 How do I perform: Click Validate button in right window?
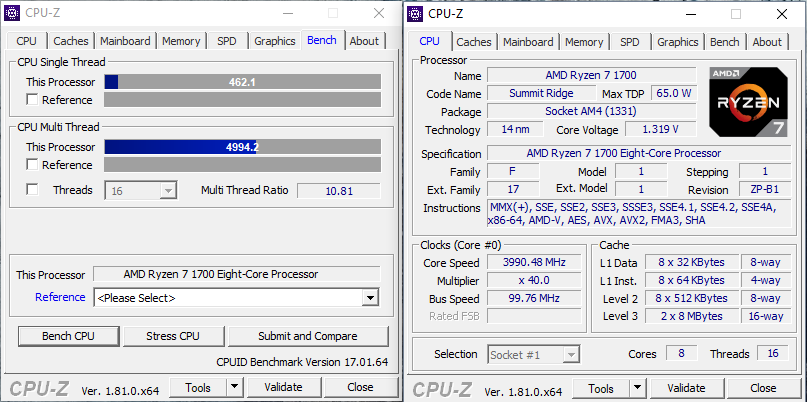click(x=686, y=388)
